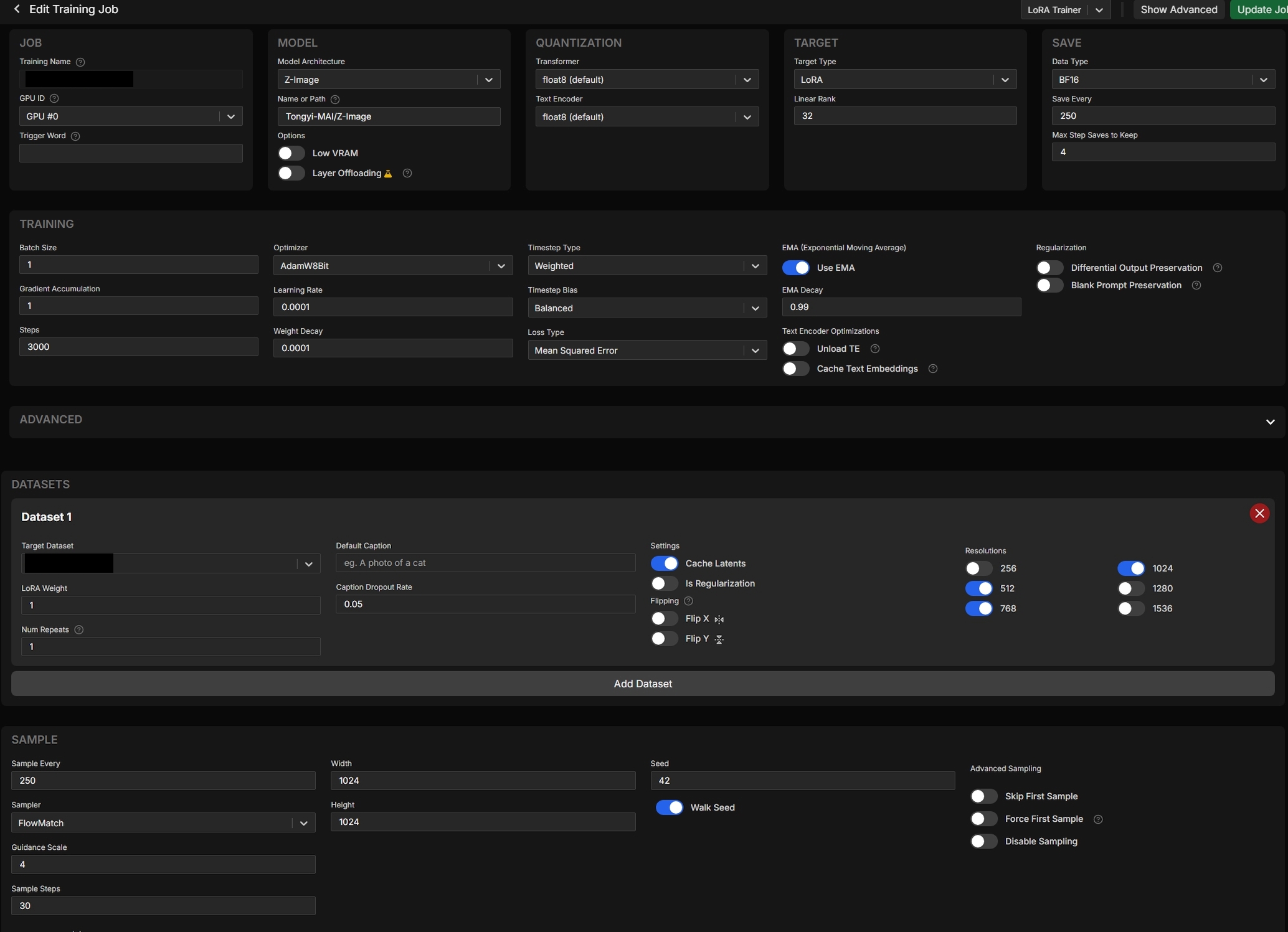Click help icon next to Trigger Word

tap(75, 136)
